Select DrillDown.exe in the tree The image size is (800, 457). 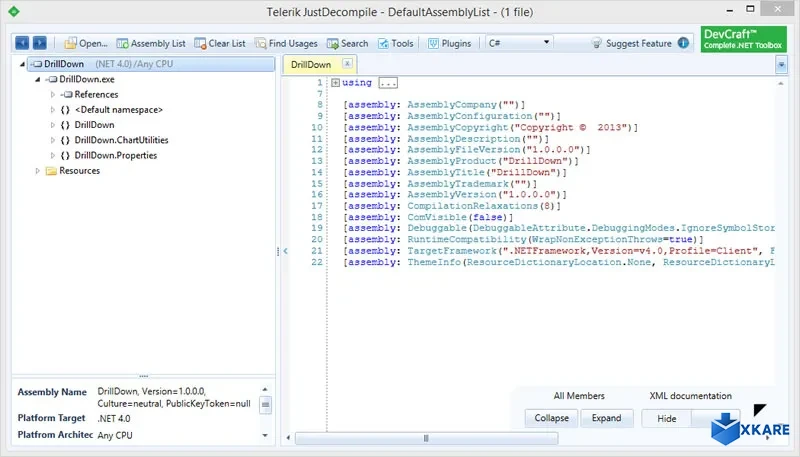click(x=87, y=79)
